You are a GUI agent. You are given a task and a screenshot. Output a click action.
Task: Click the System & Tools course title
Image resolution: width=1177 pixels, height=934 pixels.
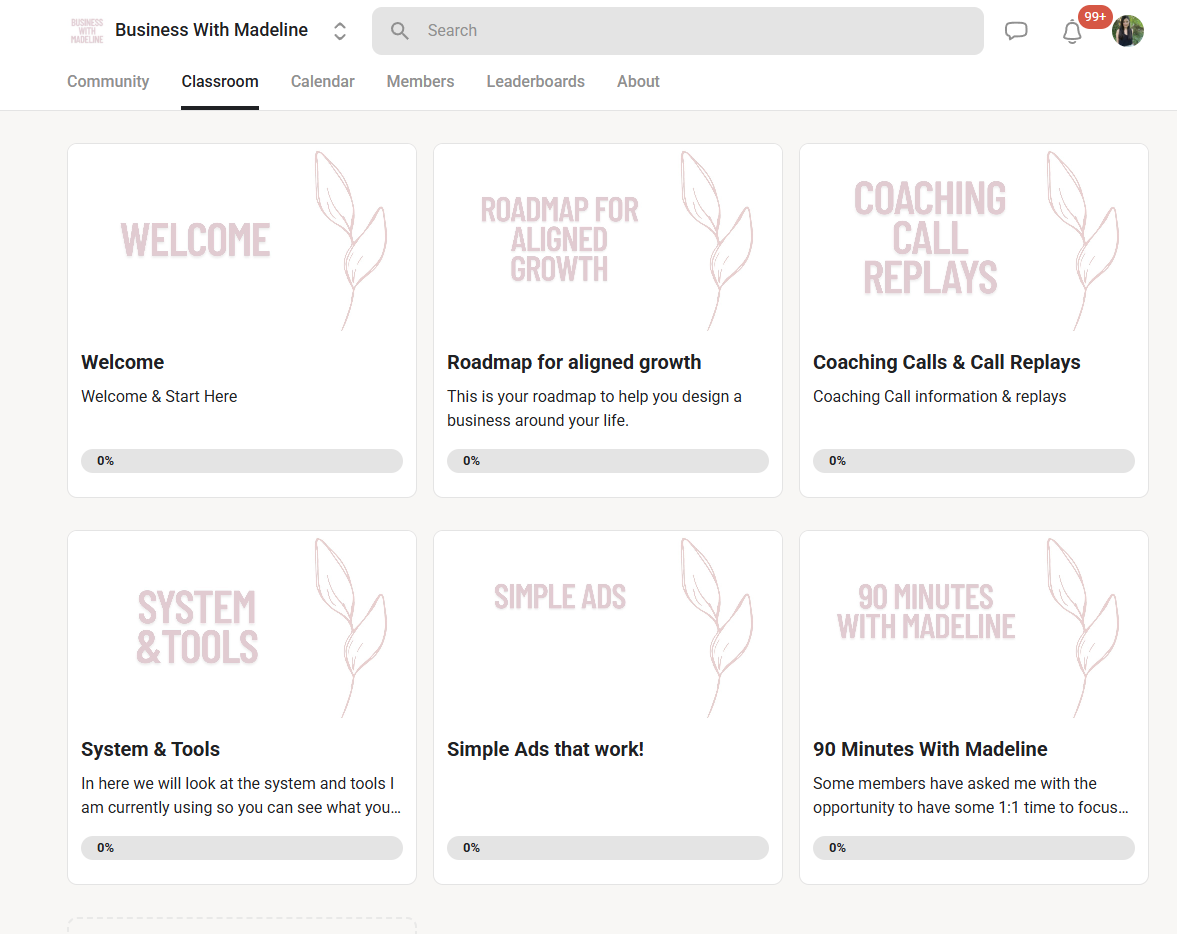150,749
